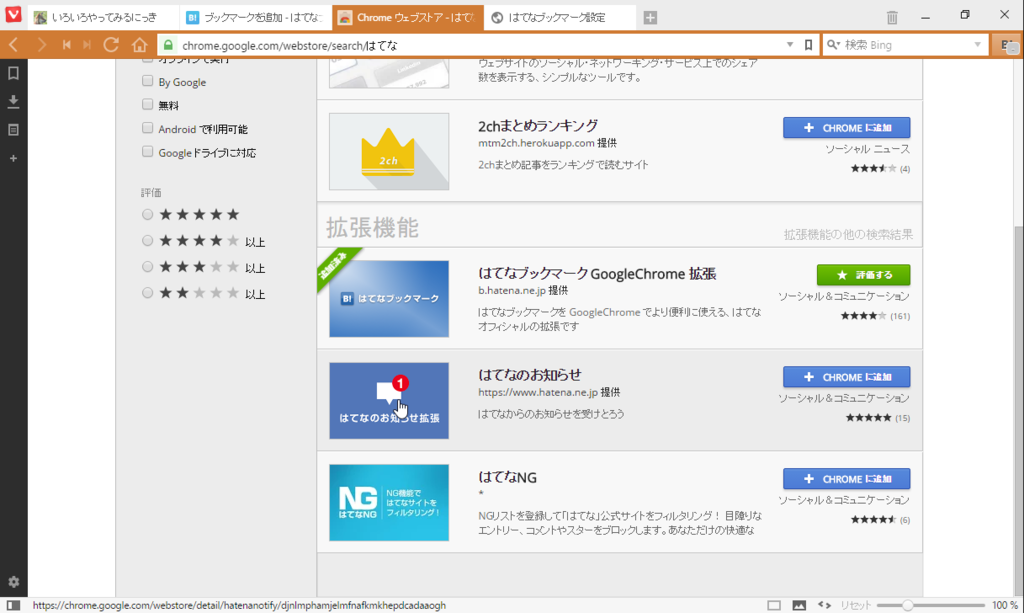Click Hatena bookmark extension icon in toolbar
1024x613 pixels.
coord(1007,45)
